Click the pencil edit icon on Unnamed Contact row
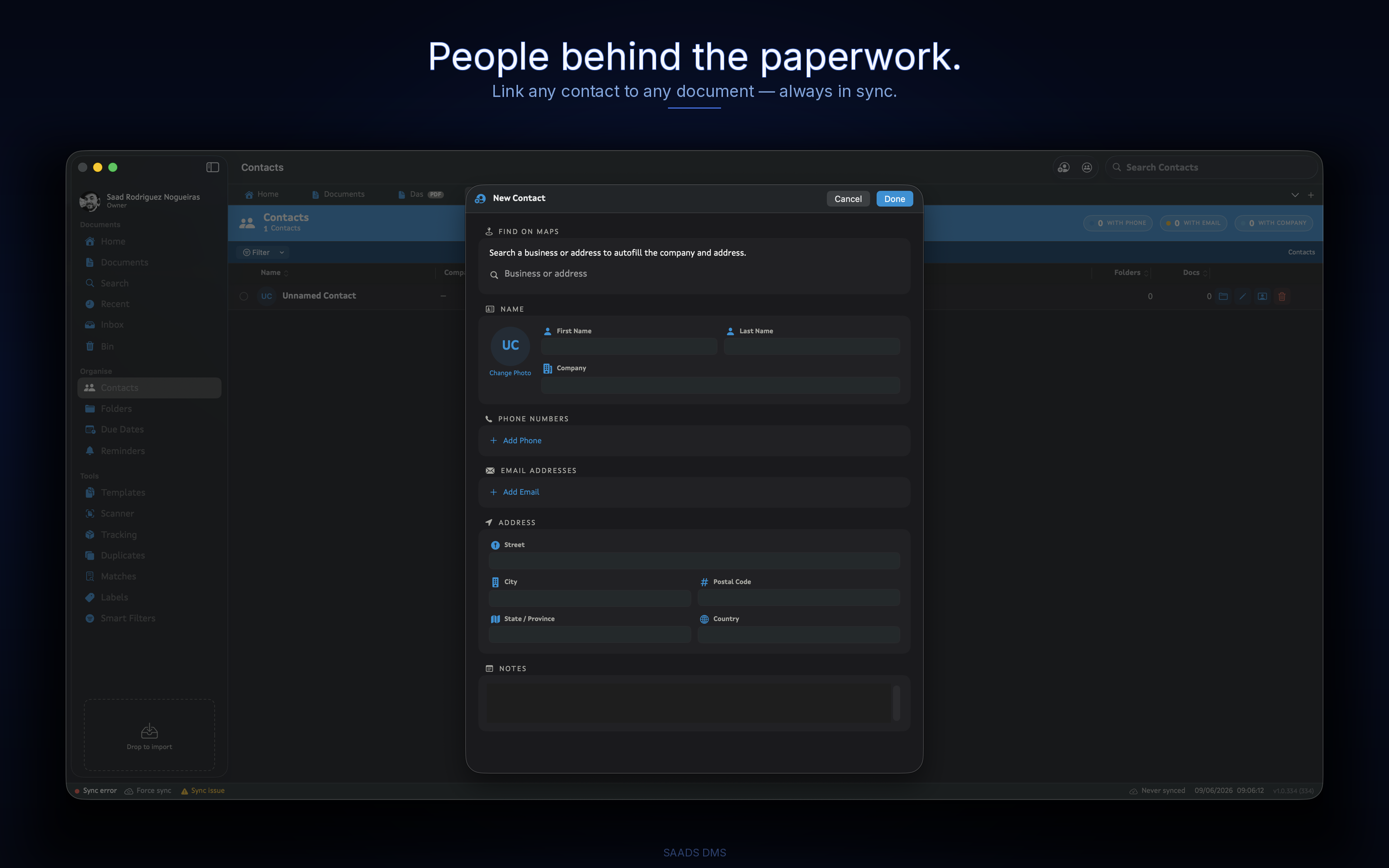Image resolution: width=1389 pixels, height=868 pixels. tap(1243, 296)
